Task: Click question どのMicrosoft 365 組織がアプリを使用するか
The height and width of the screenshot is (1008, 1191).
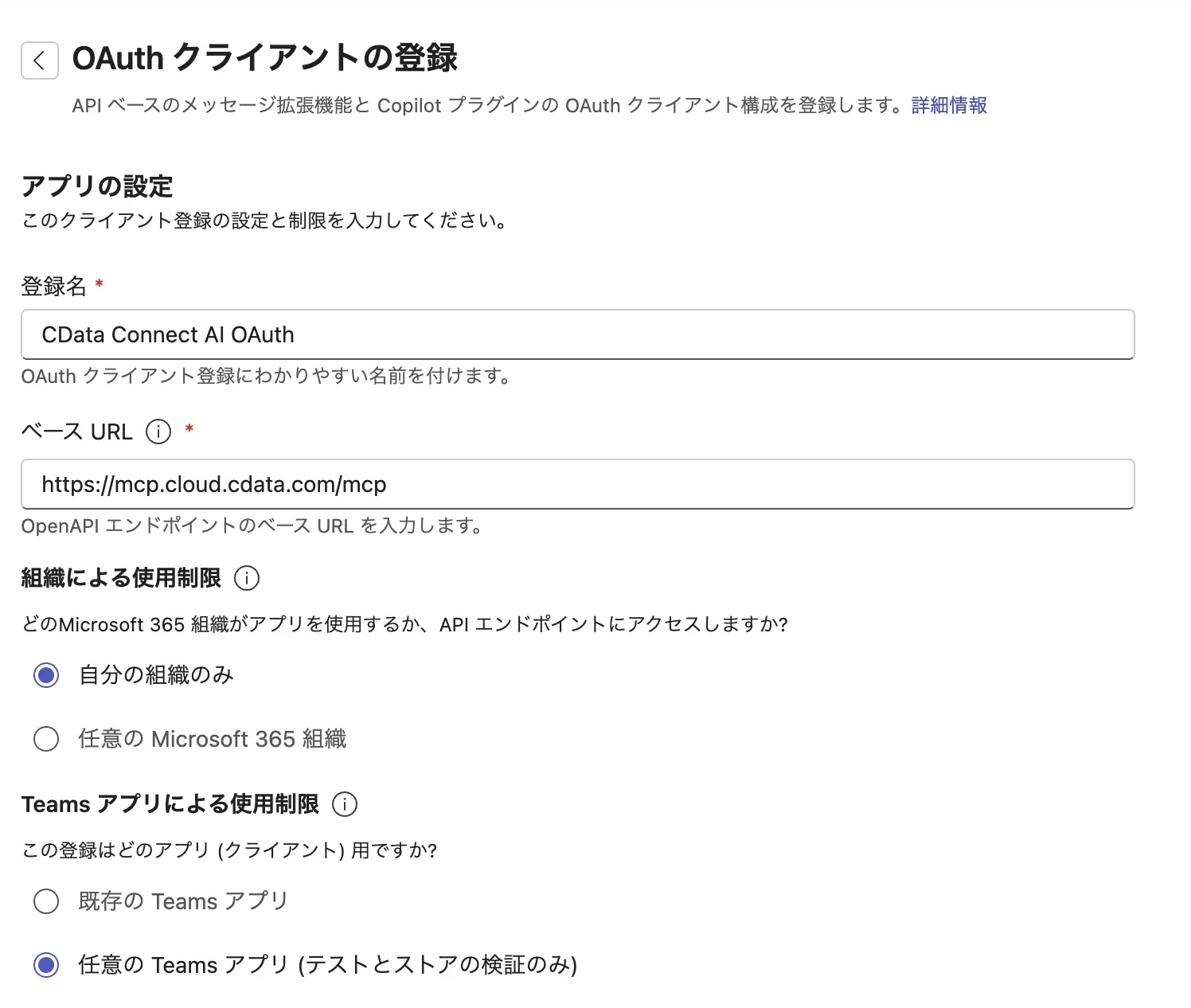Action: pyautogui.click(x=404, y=624)
